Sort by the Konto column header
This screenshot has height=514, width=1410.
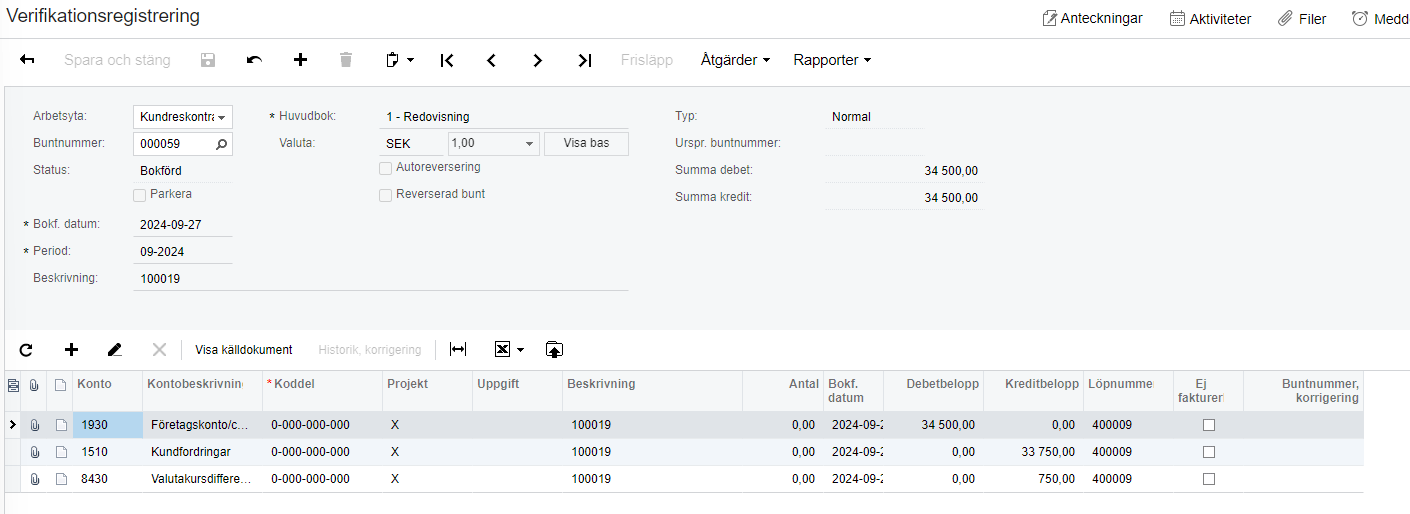pos(108,391)
